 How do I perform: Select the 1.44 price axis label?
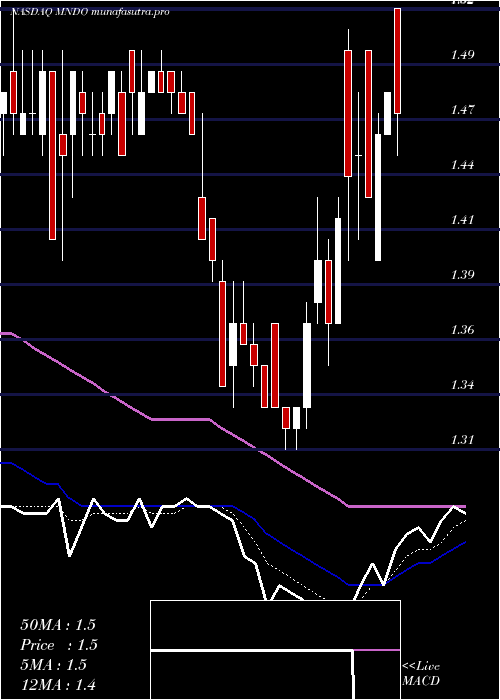click(462, 165)
